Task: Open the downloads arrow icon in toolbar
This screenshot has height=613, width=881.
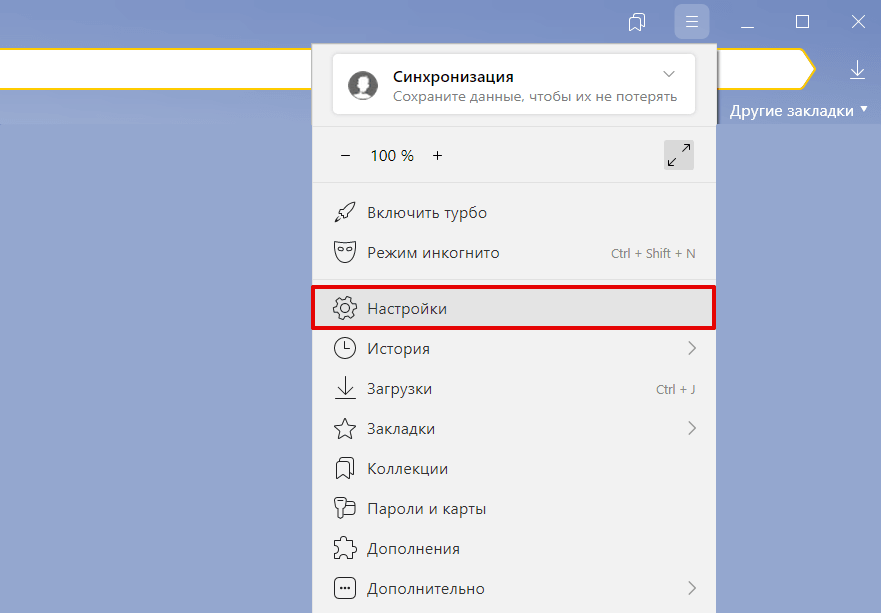Action: [x=857, y=69]
